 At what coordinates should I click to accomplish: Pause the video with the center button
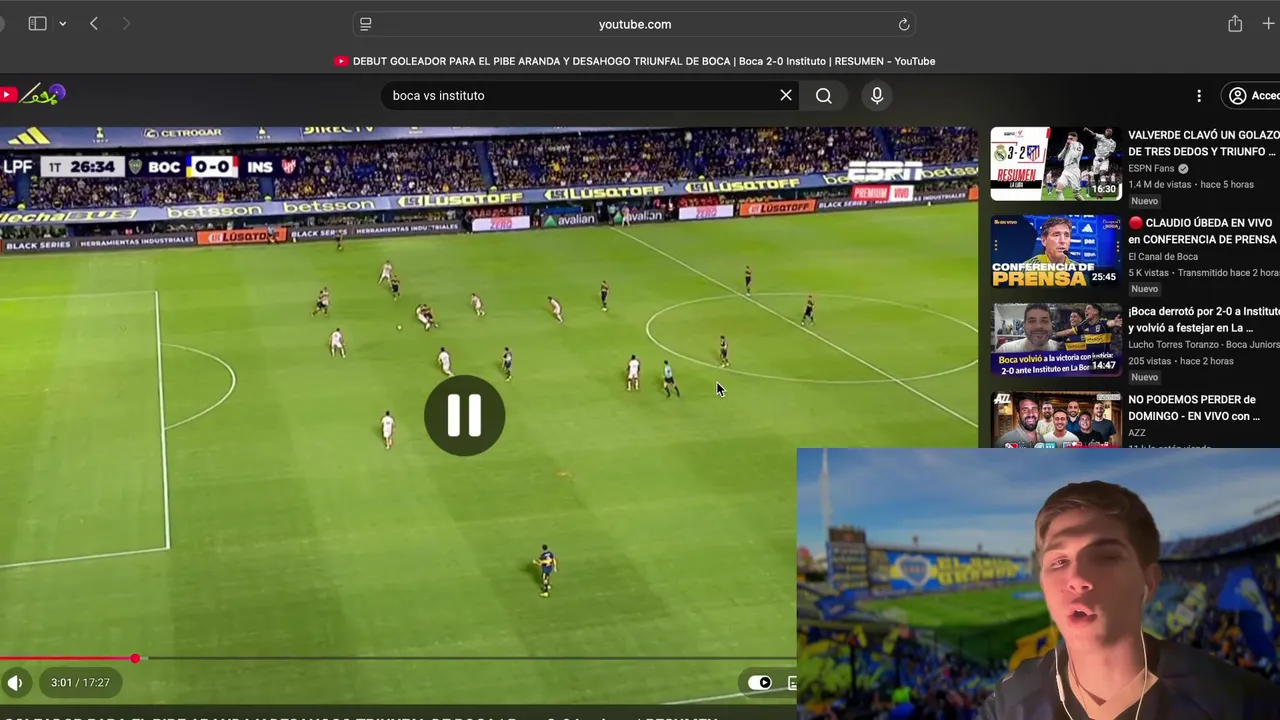pos(464,415)
